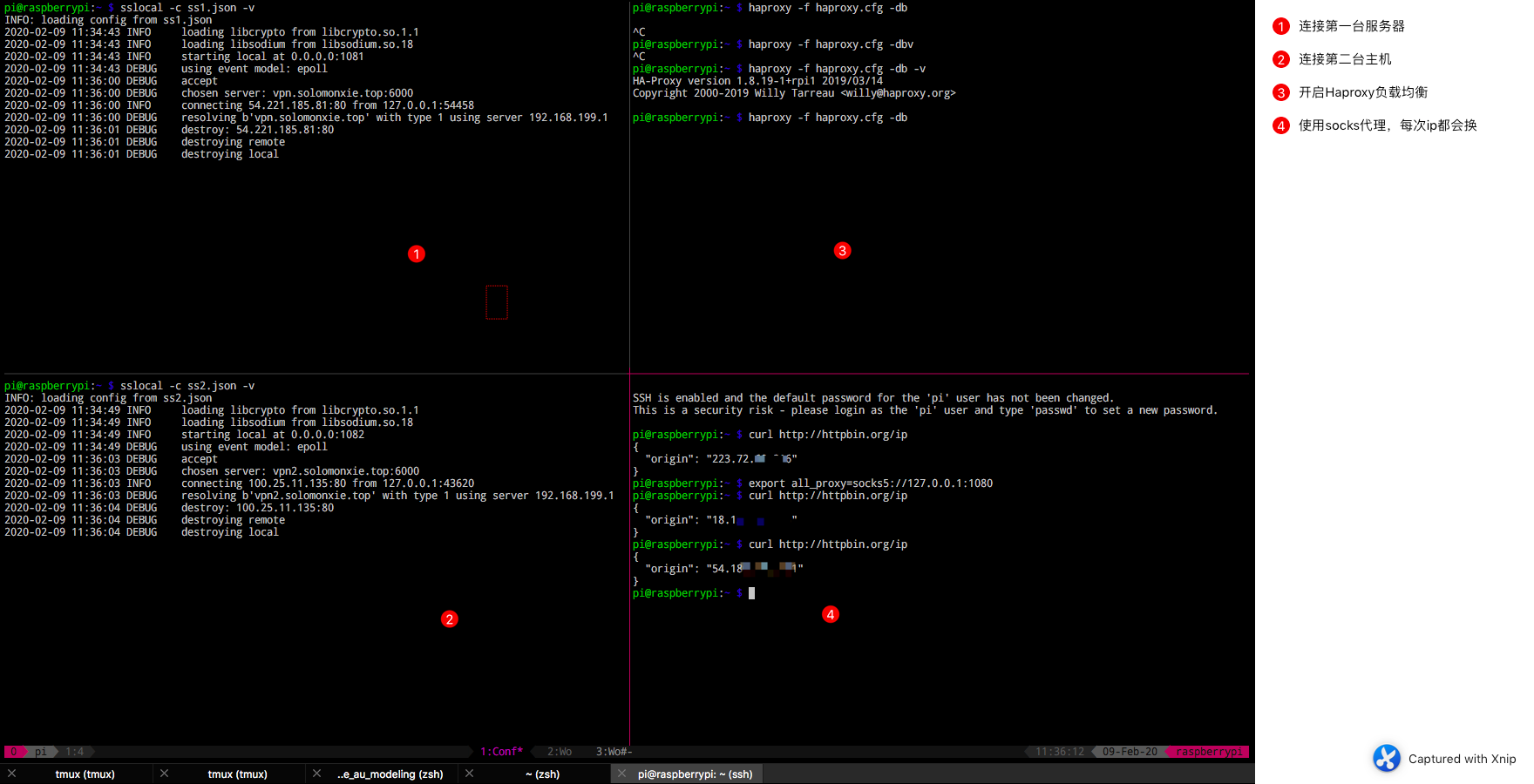Select tmux window 3:Wo#- in status bar
Screen dimensions: 1534x784
tap(614, 752)
